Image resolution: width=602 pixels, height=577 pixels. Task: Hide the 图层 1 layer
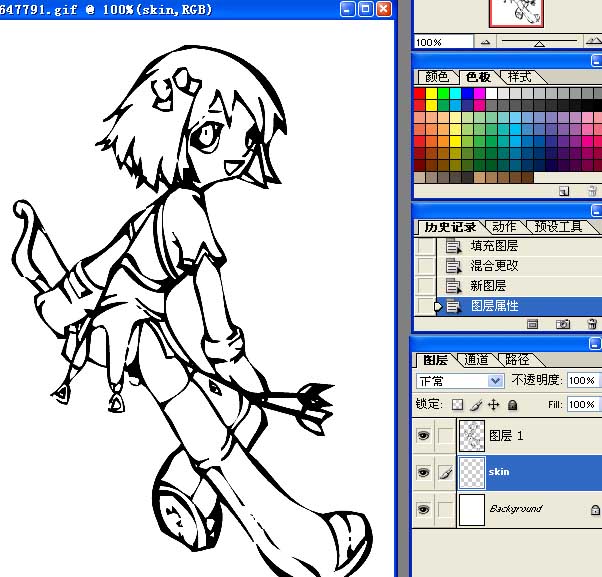423,436
